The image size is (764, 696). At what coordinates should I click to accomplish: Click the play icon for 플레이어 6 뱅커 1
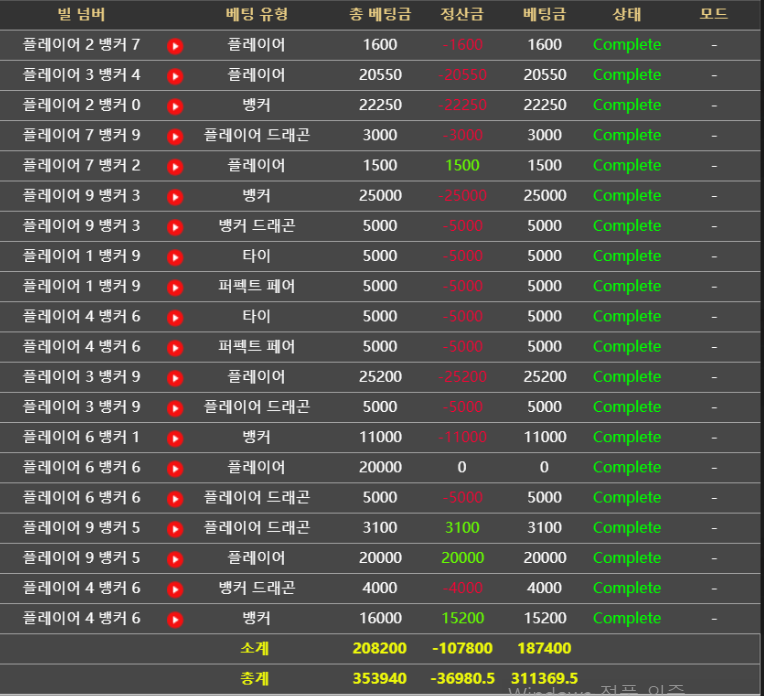(175, 439)
